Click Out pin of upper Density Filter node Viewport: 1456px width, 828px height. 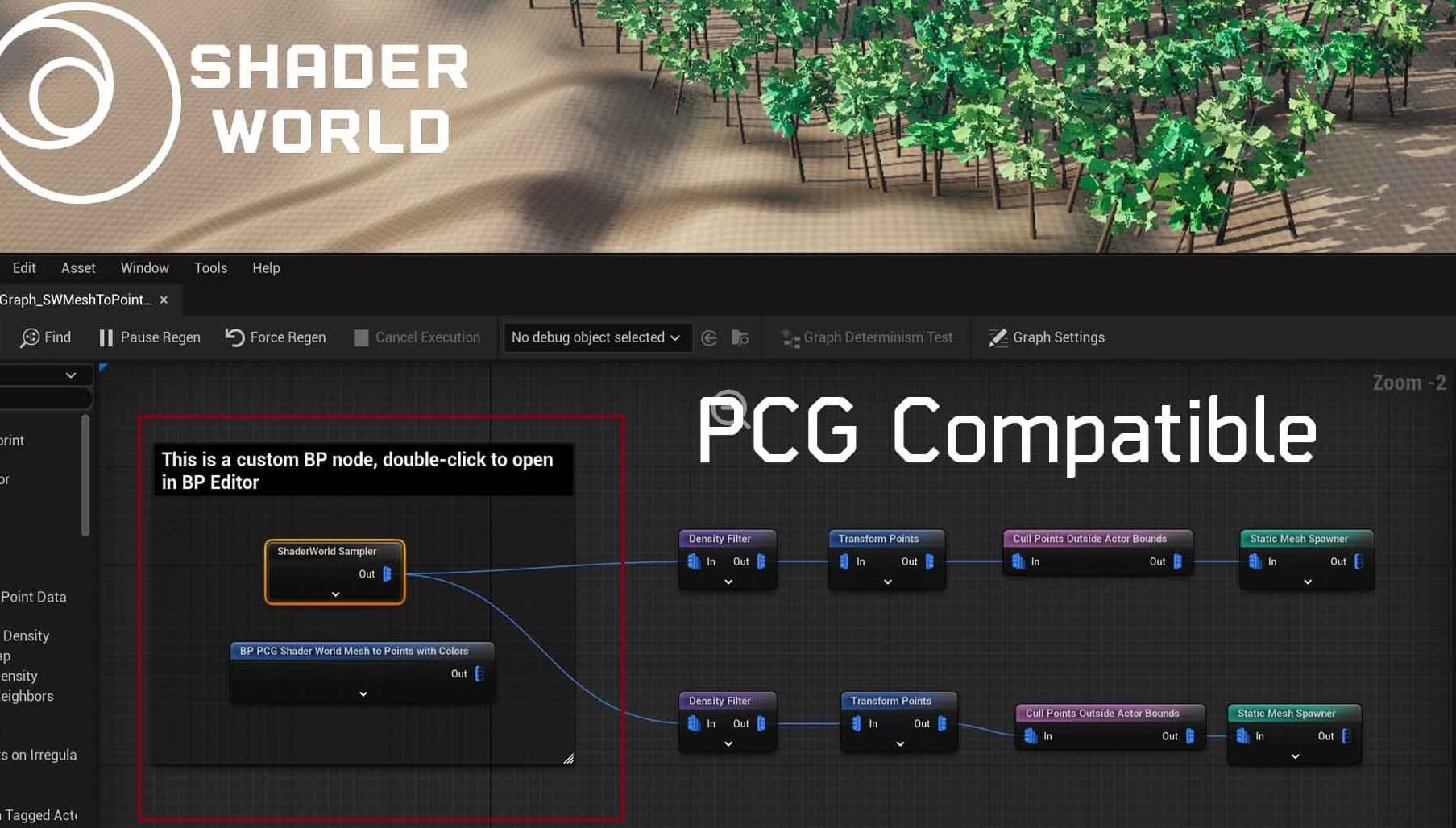click(x=761, y=561)
